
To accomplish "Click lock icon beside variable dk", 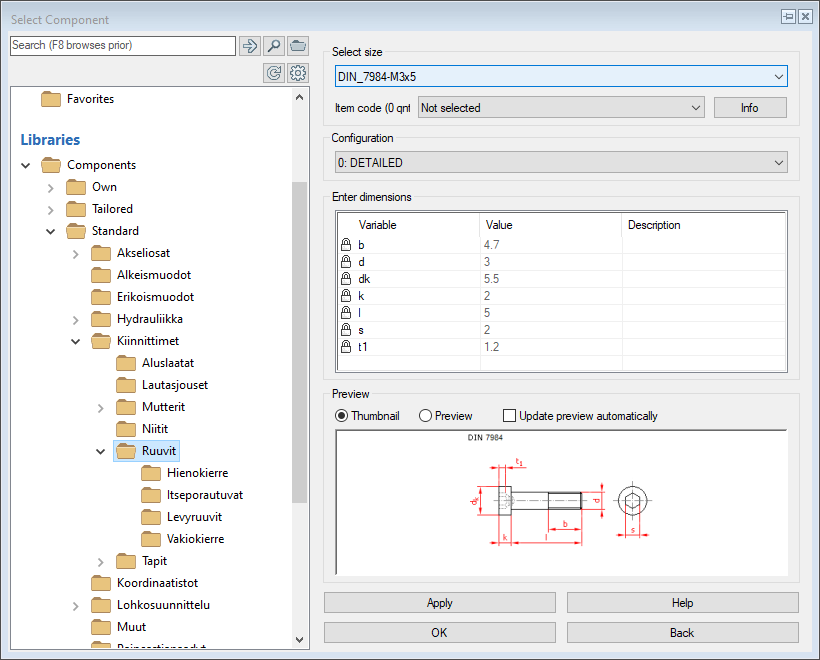I will [346, 279].
